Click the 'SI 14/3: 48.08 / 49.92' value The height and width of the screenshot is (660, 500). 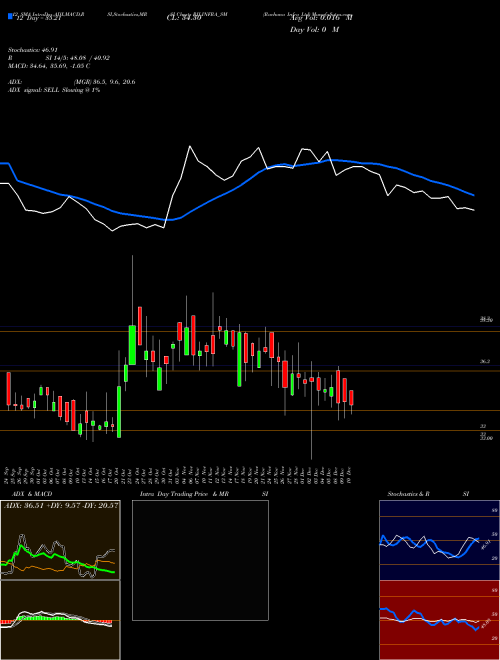[x=77, y=58]
